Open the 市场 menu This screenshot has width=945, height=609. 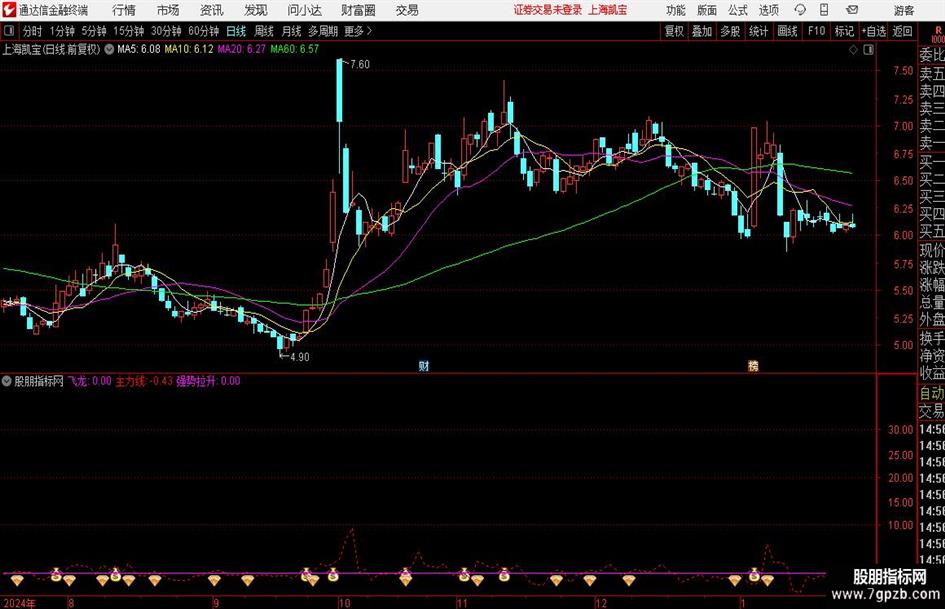[168, 10]
